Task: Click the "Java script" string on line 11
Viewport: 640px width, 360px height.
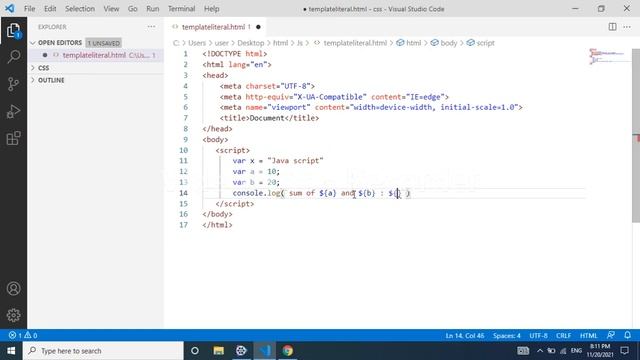Action: click(295, 161)
